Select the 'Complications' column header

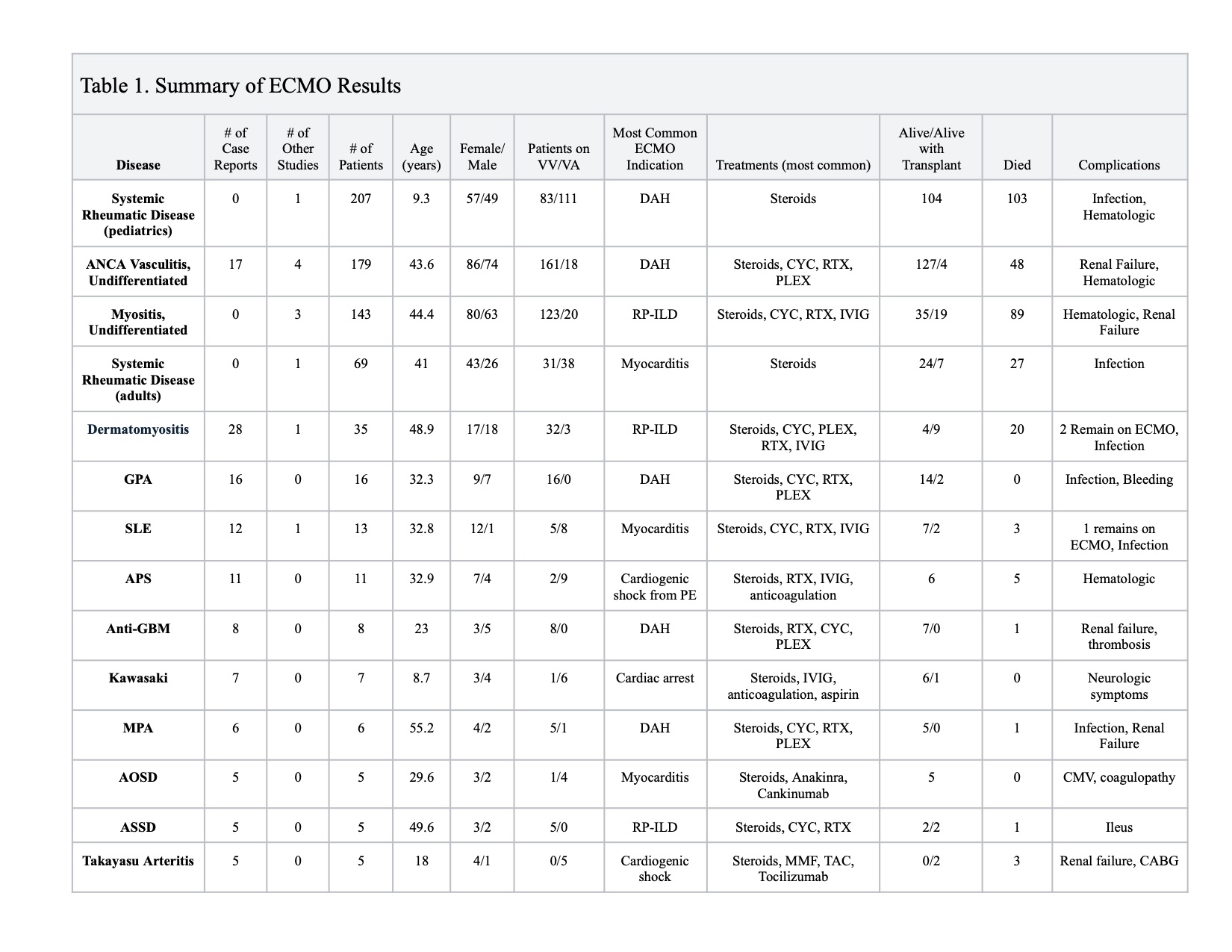[x=1119, y=165]
